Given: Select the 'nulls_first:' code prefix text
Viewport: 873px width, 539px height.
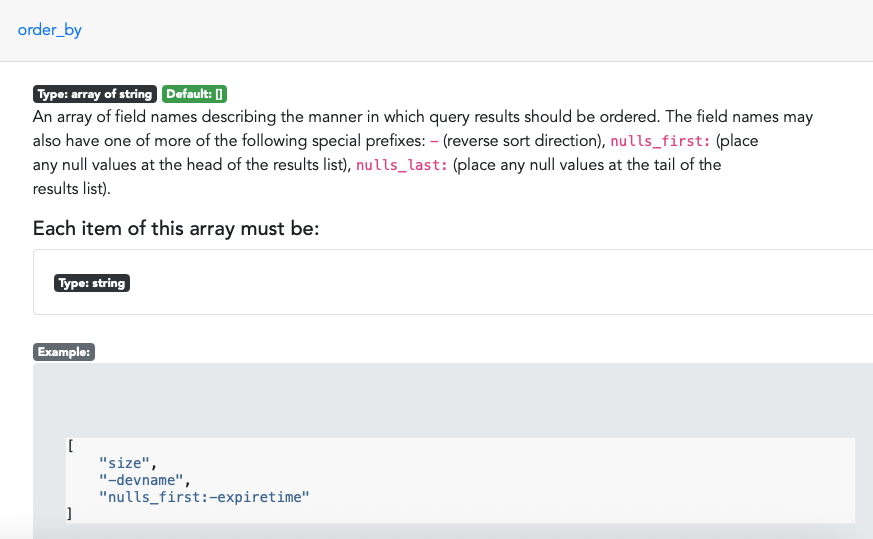Looking at the screenshot, I should point(660,141).
